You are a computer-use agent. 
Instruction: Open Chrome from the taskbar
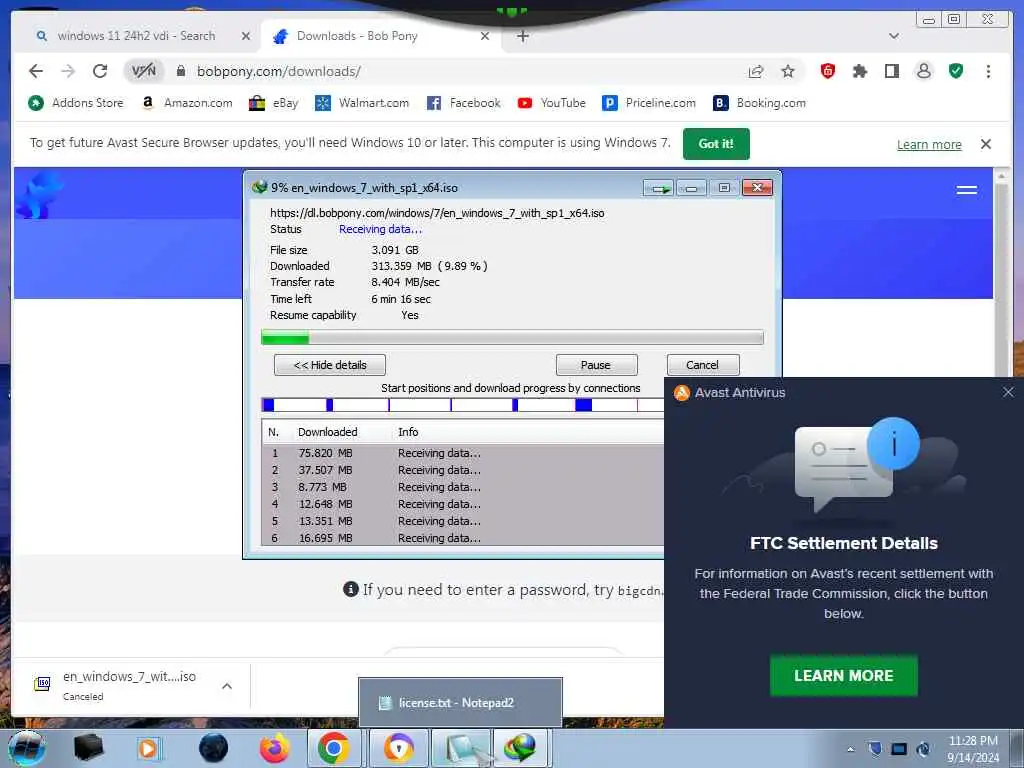pos(334,748)
